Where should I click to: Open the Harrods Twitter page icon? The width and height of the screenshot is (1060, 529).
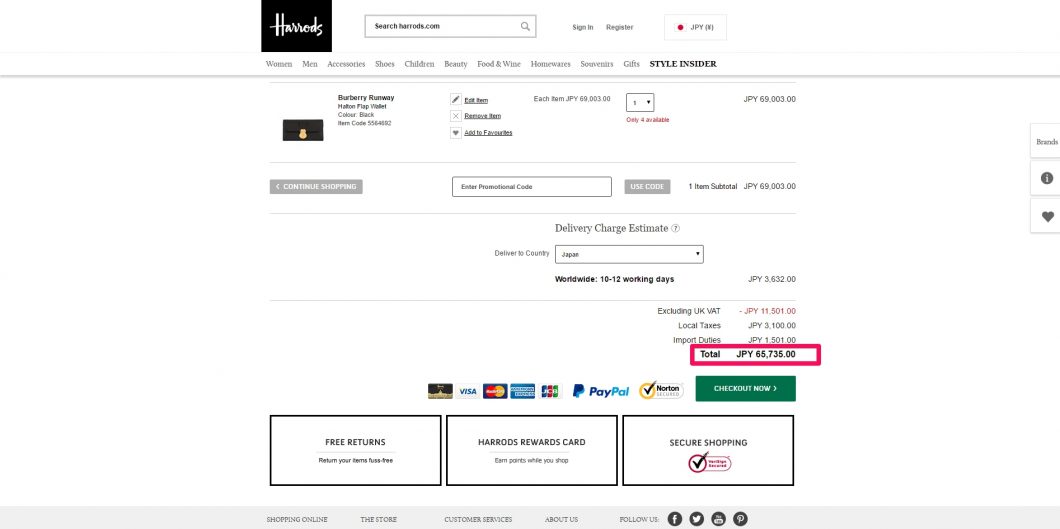pyautogui.click(x=696, y=519)
